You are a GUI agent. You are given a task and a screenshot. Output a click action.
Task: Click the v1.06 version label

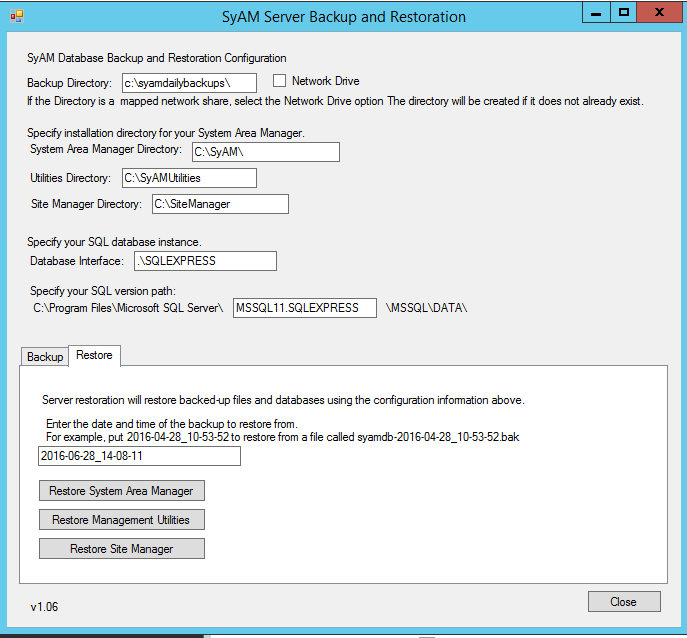click(46, 607)
